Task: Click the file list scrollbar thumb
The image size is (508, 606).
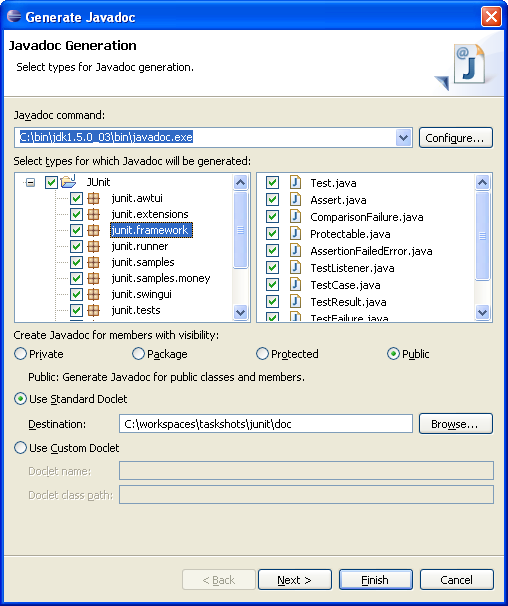Action: pos(482,235)
